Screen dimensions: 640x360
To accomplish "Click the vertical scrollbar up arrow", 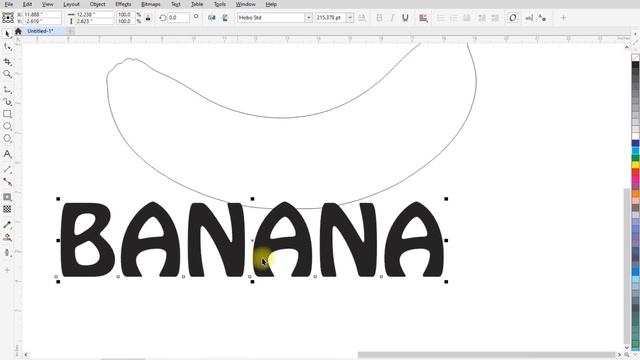I will (627, 47).
